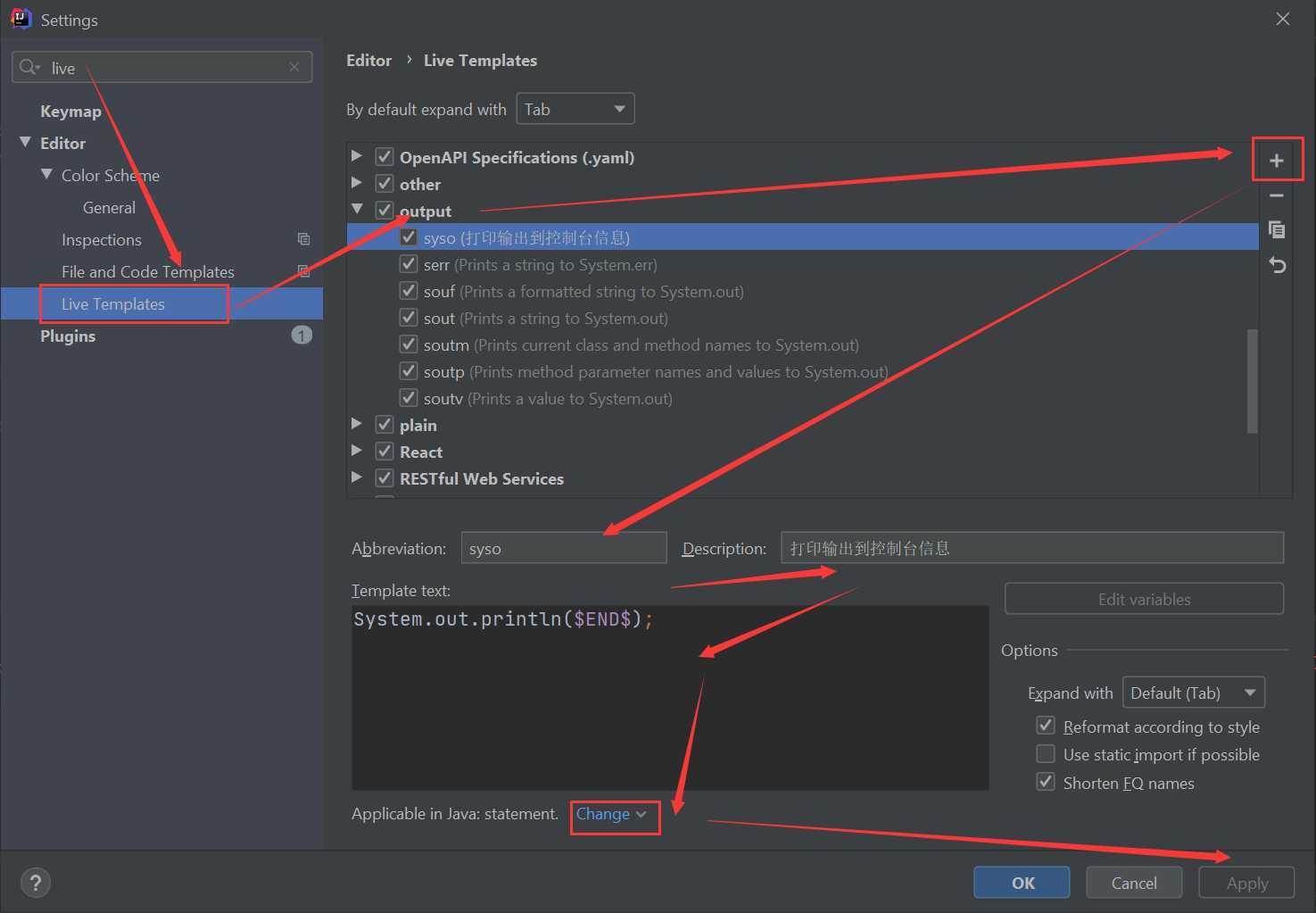Click the Inspections project-level copy icon
This screenshot has height=913, width=1316.
pos(303,239)
